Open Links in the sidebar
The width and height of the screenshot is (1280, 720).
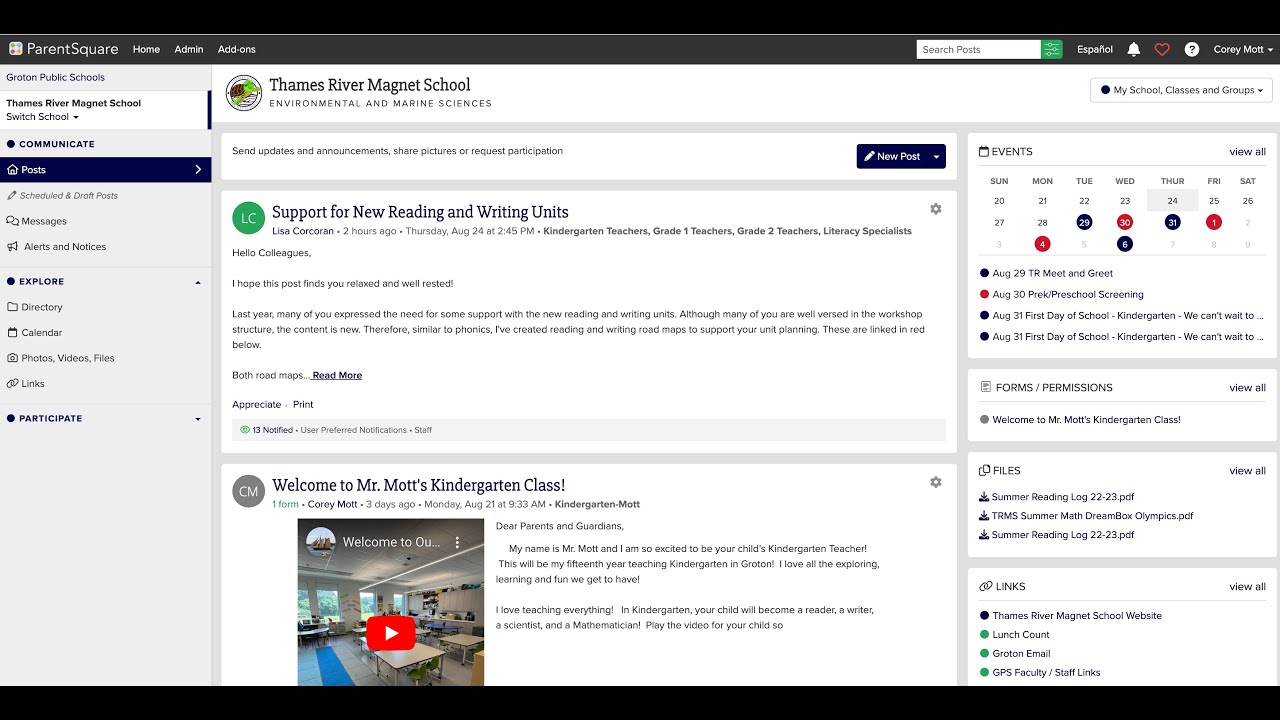point(26,384)
